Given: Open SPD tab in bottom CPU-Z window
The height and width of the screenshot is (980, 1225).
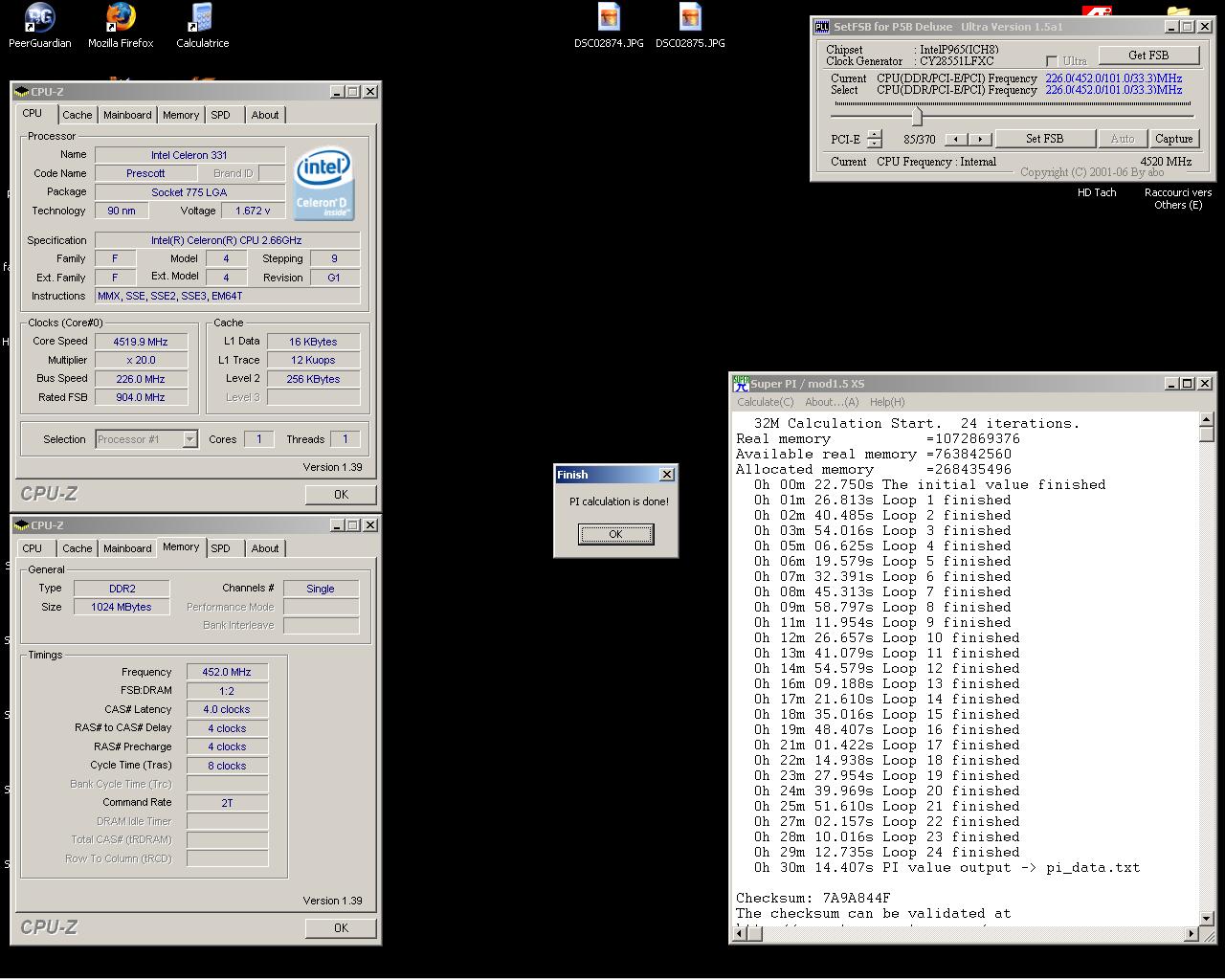Looking at the screenshot, I should coord(221,548).
